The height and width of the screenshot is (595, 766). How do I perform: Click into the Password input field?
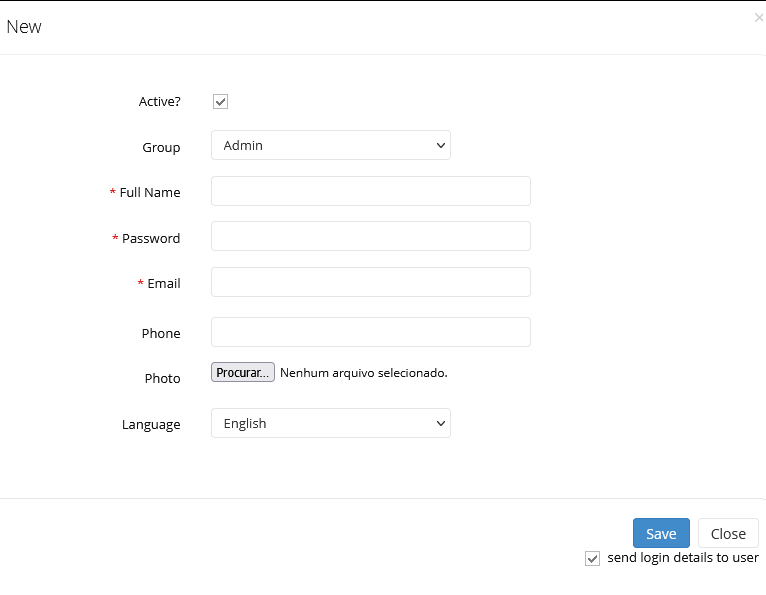click(370, 236)
